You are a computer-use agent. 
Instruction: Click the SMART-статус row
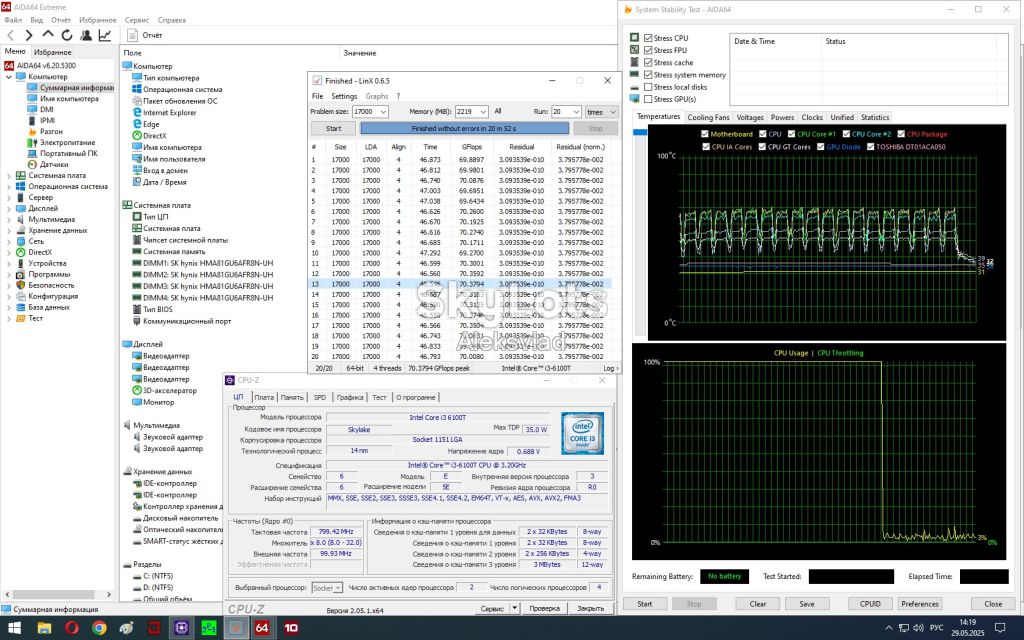tap(182, 541)
